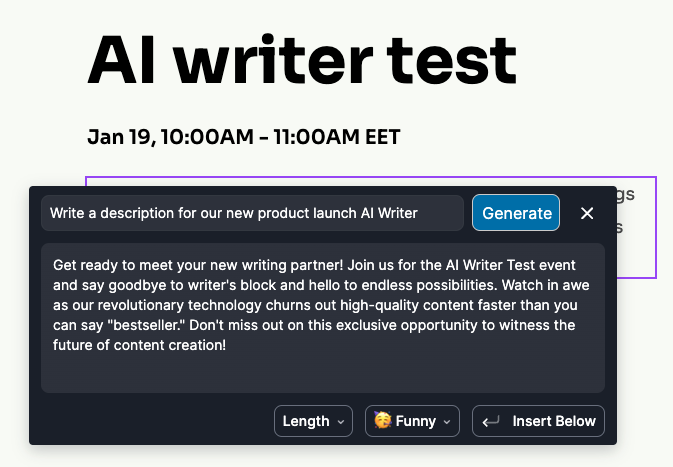Focus the prompt input field
Screen dimensions: 673x467
[x=252, y=213]
